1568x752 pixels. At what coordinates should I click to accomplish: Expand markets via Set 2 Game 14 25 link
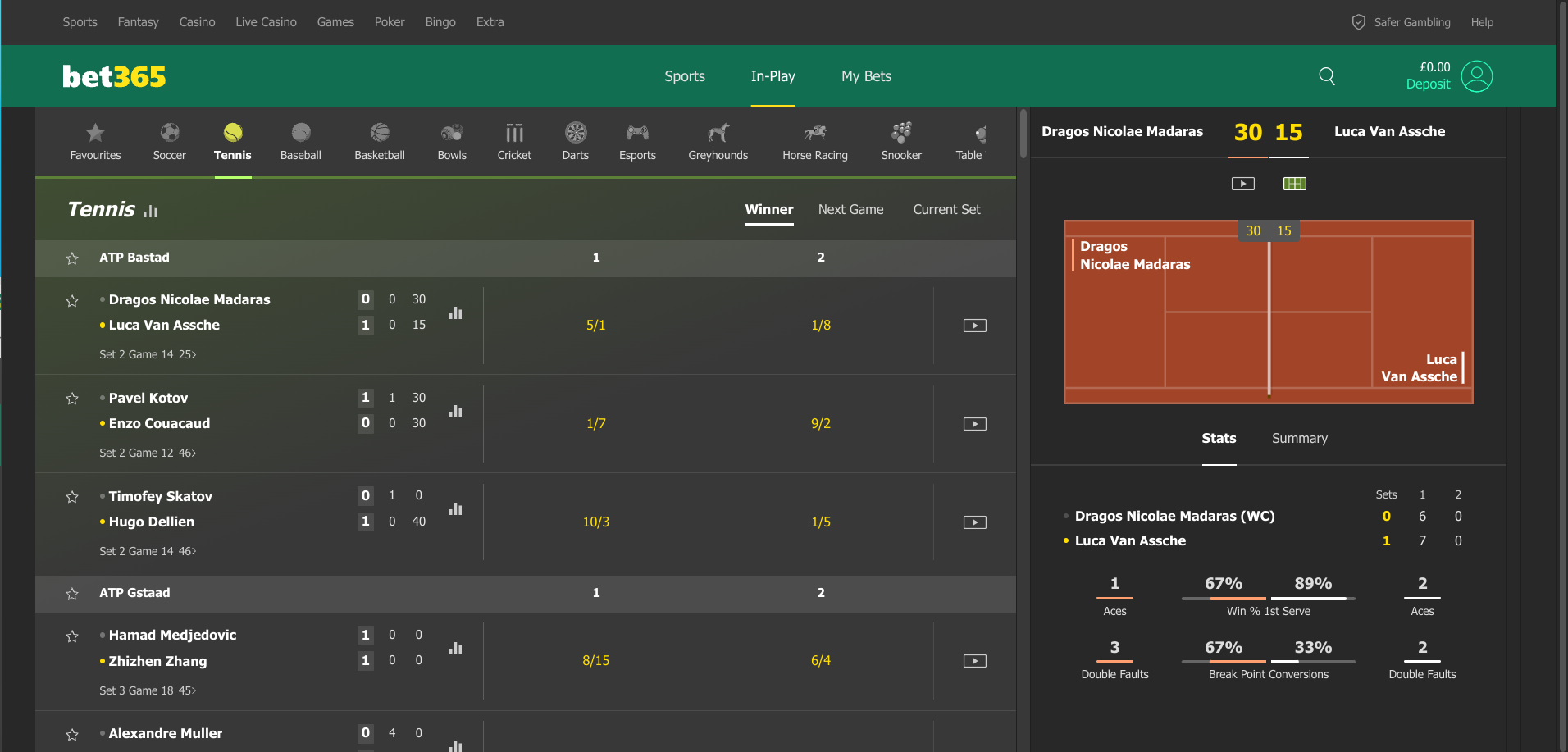pos(148,354)
